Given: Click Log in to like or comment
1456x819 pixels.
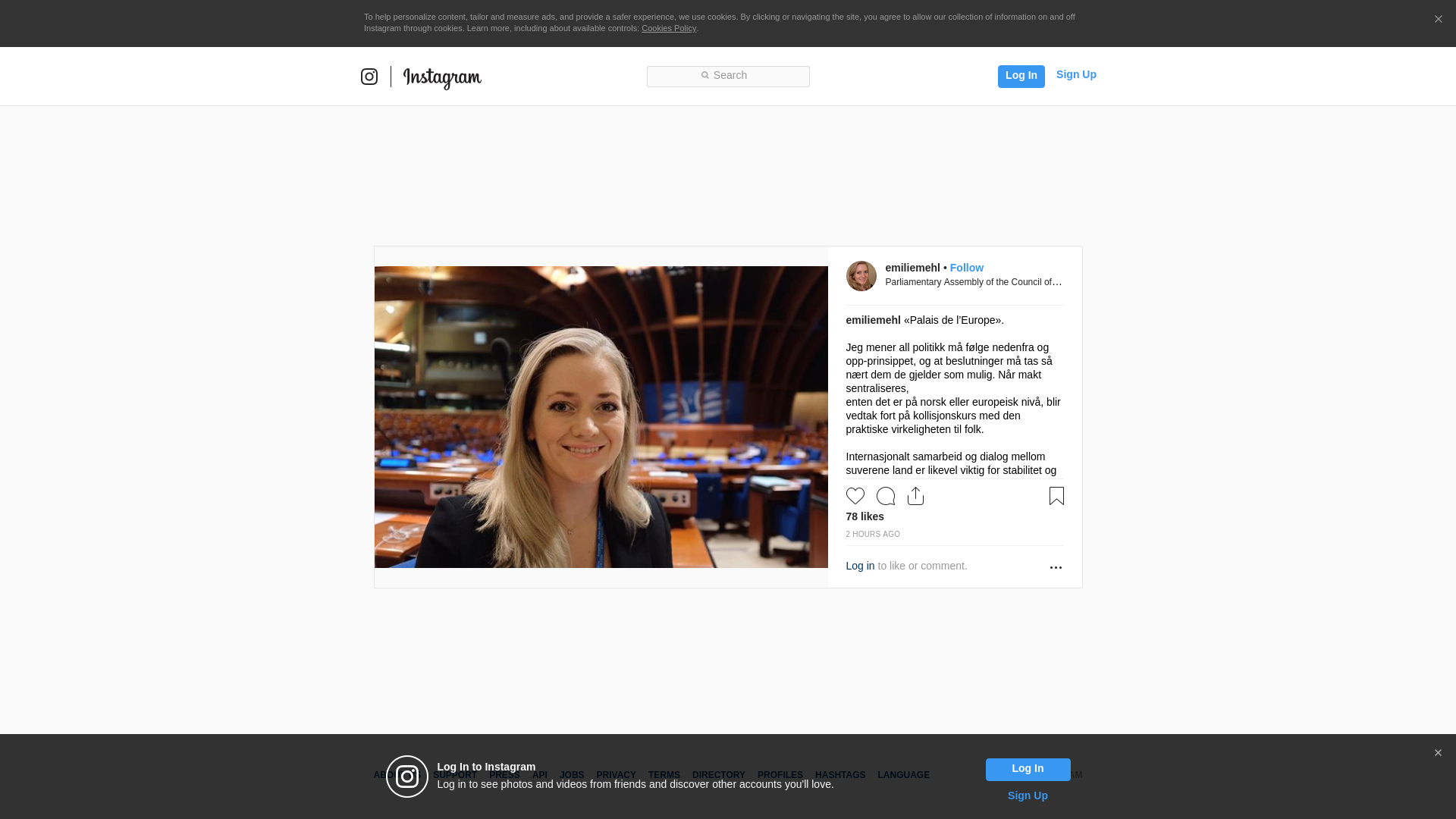Looking at the screenshot, I should pos(860,566).
